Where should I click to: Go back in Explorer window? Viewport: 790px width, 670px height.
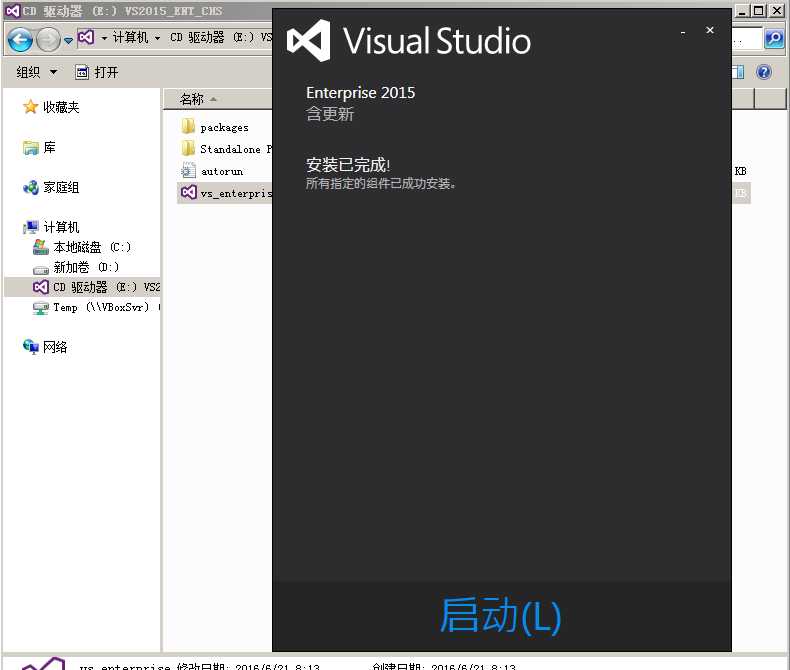[20, 39]
